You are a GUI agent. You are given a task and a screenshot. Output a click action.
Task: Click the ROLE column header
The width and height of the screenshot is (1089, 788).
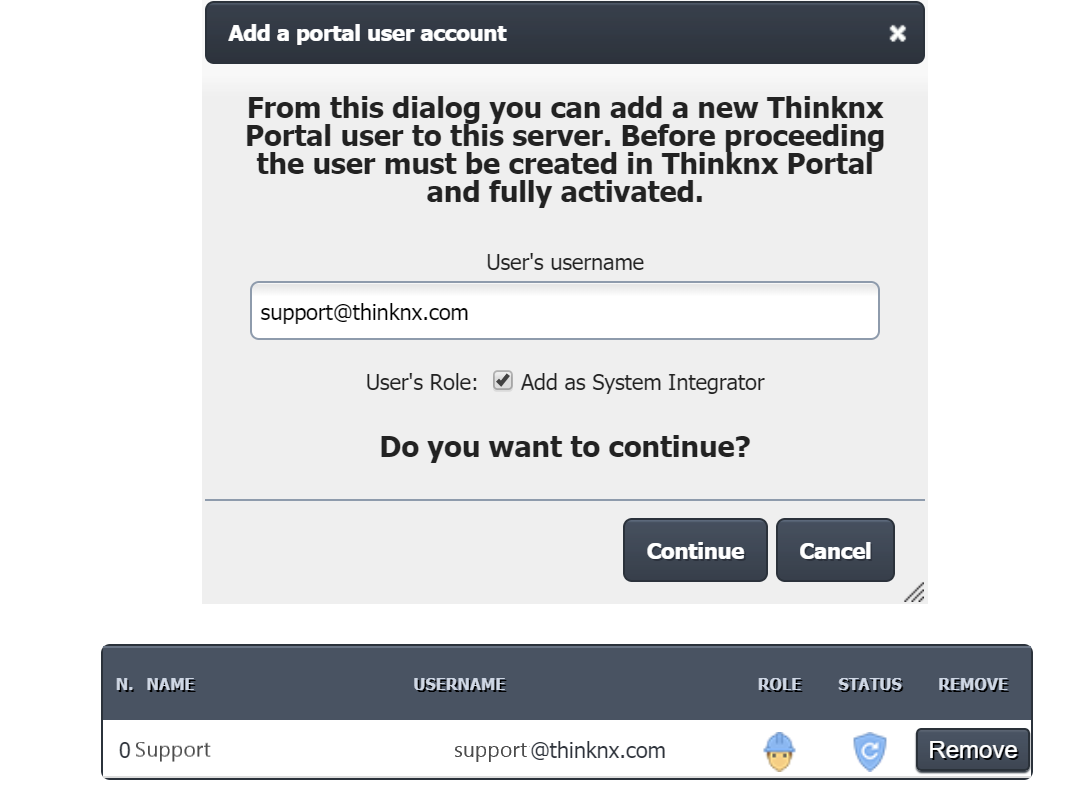[x=779, y=685]
